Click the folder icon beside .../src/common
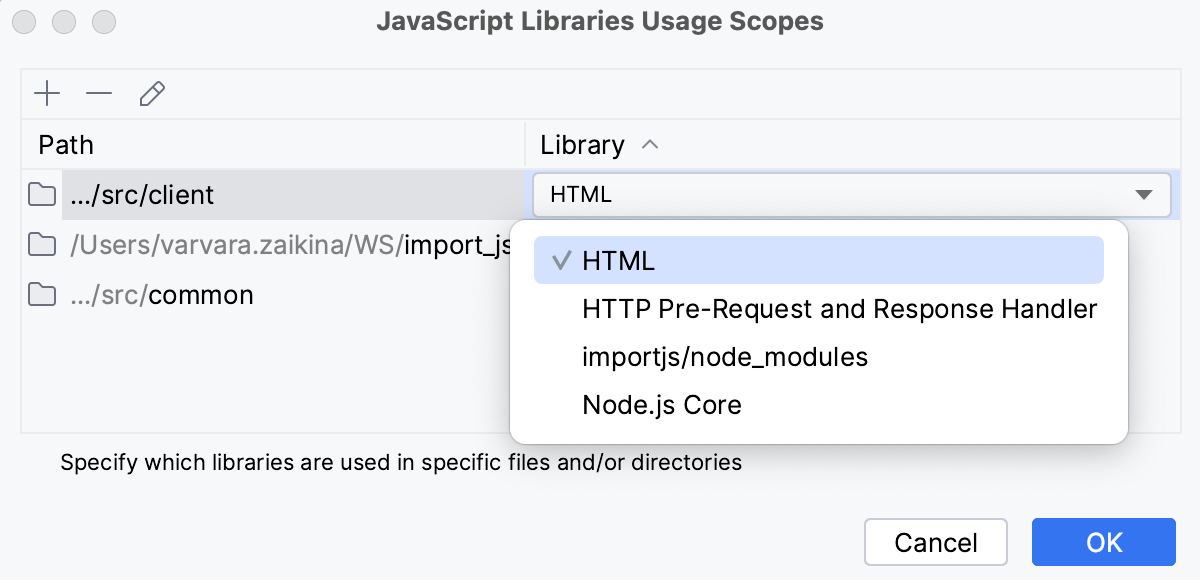 41,295
